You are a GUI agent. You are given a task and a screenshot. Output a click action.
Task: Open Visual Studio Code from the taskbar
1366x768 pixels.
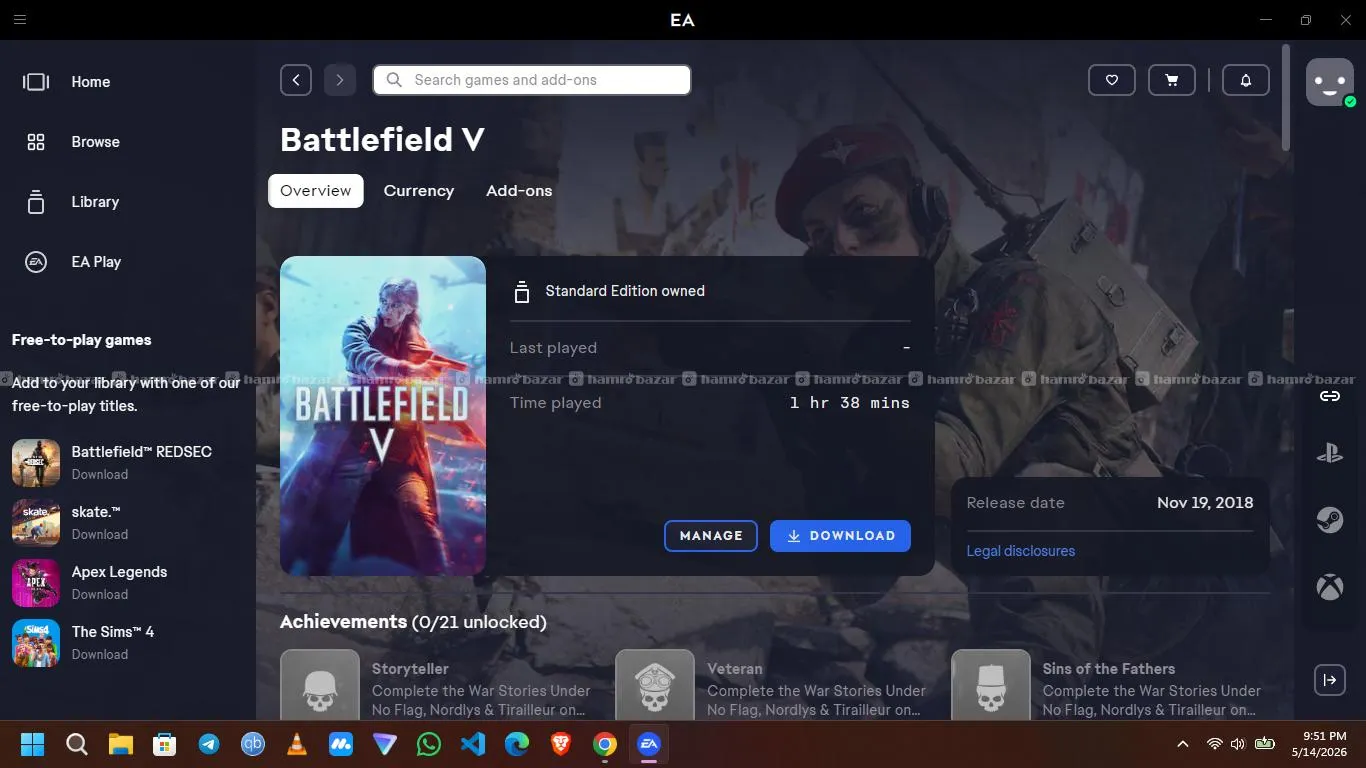(473, 744)
